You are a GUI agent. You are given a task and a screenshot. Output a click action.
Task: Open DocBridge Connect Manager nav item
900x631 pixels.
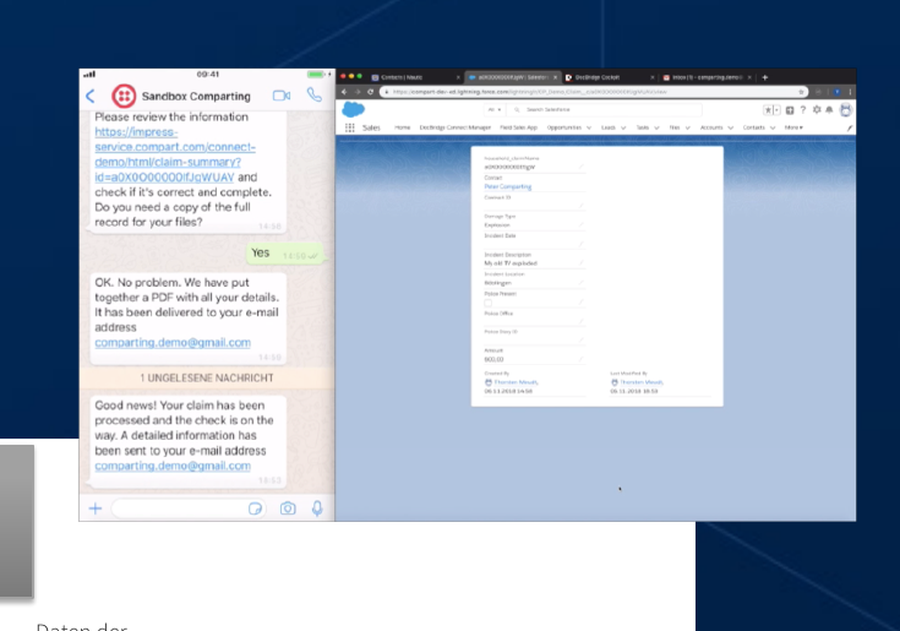click(455, 127)
